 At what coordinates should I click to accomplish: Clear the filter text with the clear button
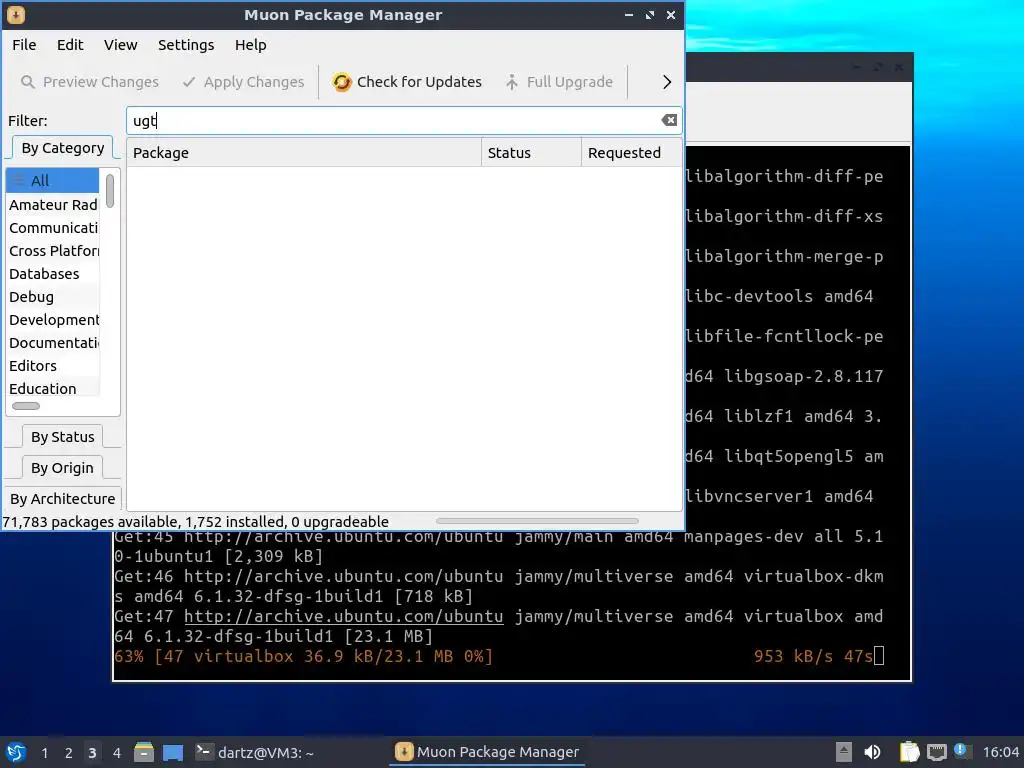coord(669,120)
